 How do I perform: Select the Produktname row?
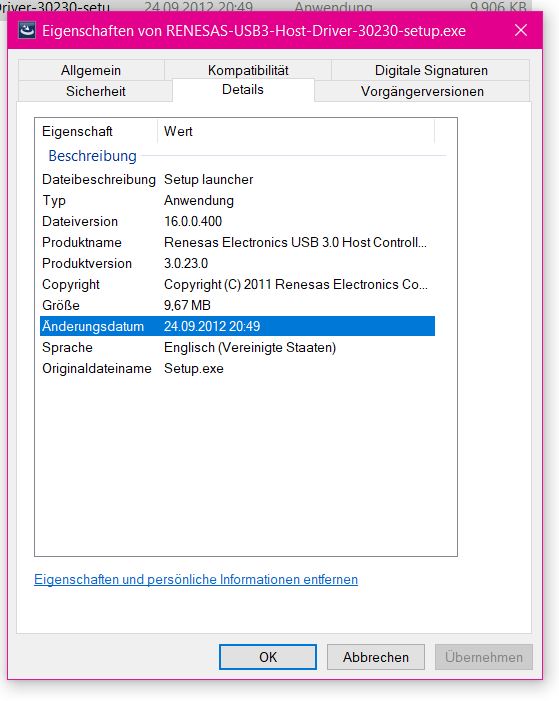[237, 242]
